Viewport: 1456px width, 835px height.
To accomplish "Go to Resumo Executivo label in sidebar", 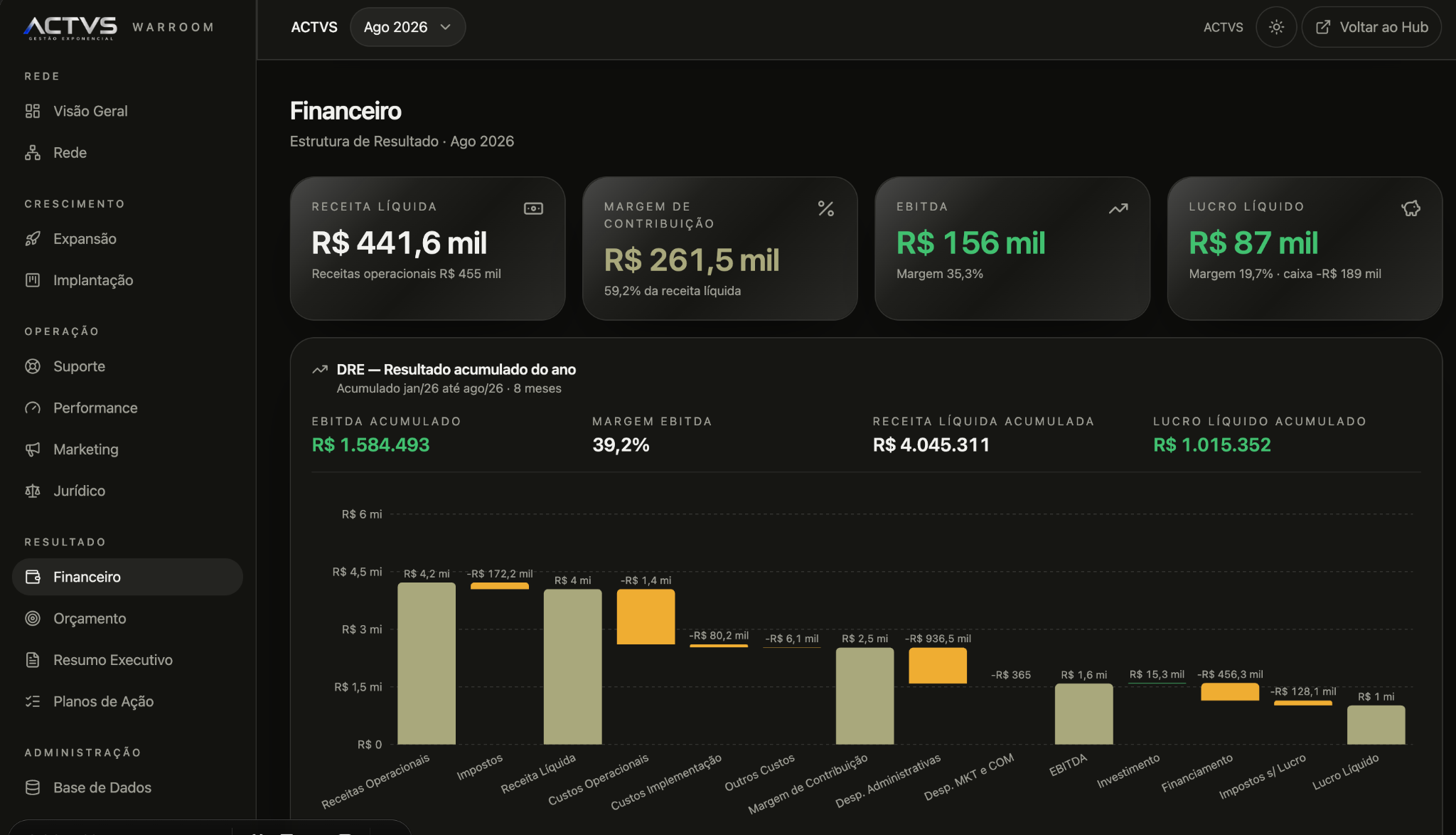I will (x=113, y=660).
